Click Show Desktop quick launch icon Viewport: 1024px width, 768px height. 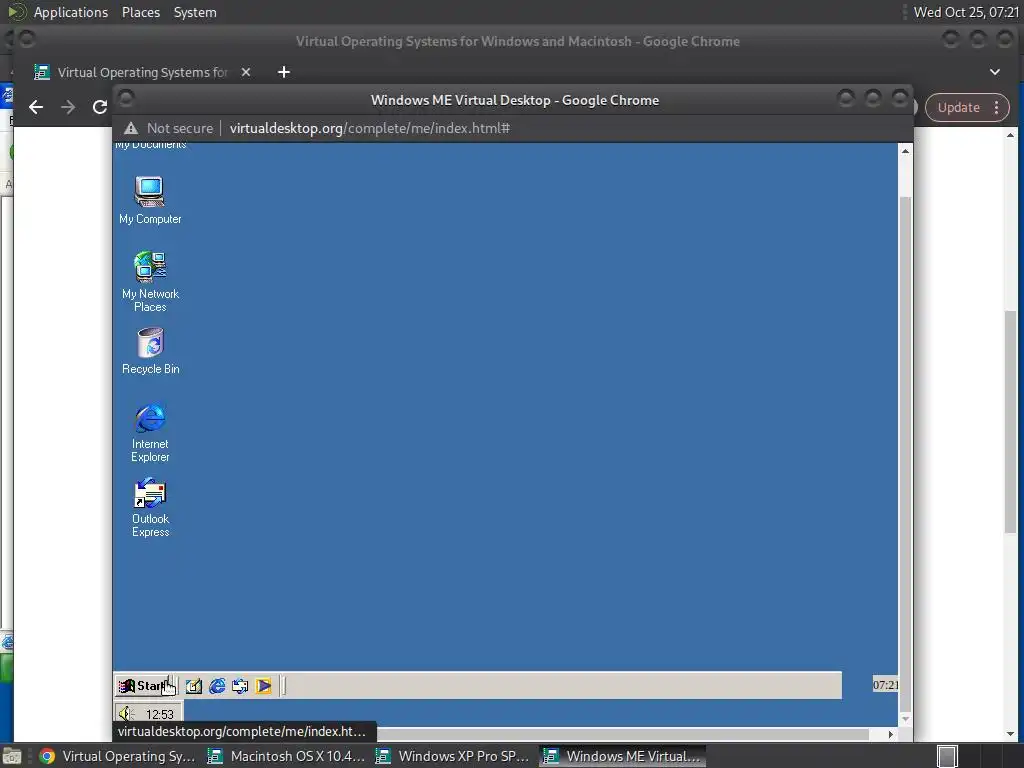(x=194, y=686)
